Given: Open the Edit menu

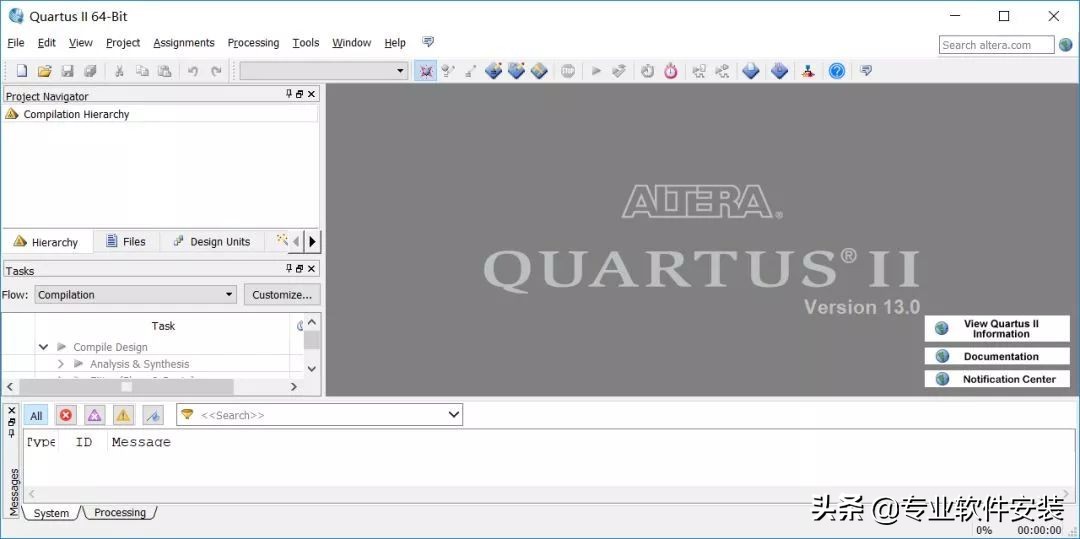Looking at the screenshot, I should (x=47, y=43).
